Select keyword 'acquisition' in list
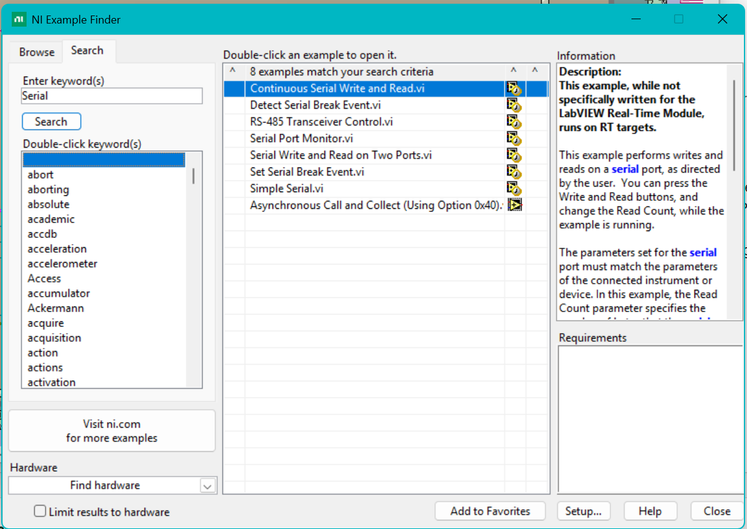This screenshot has width=747, height=529. 54,338
